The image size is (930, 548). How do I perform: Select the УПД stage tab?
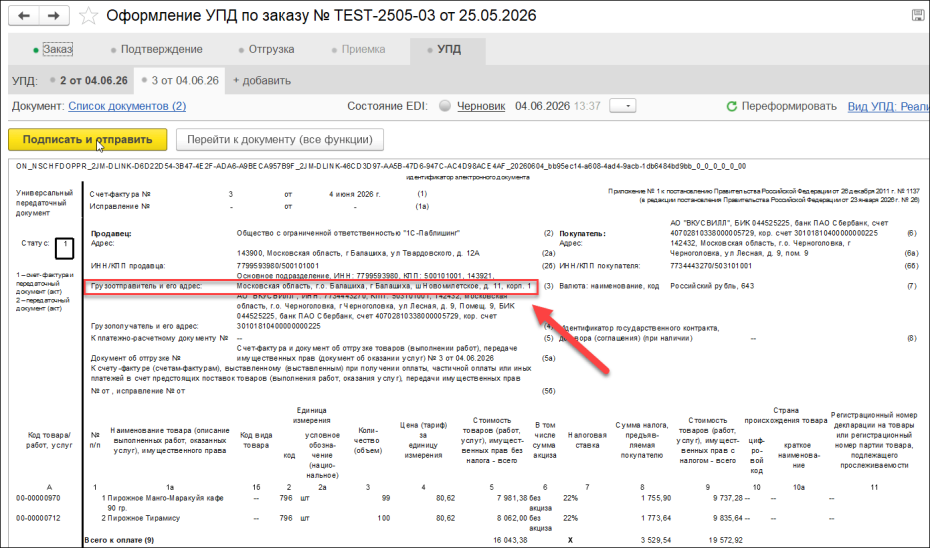coord(448,50)
